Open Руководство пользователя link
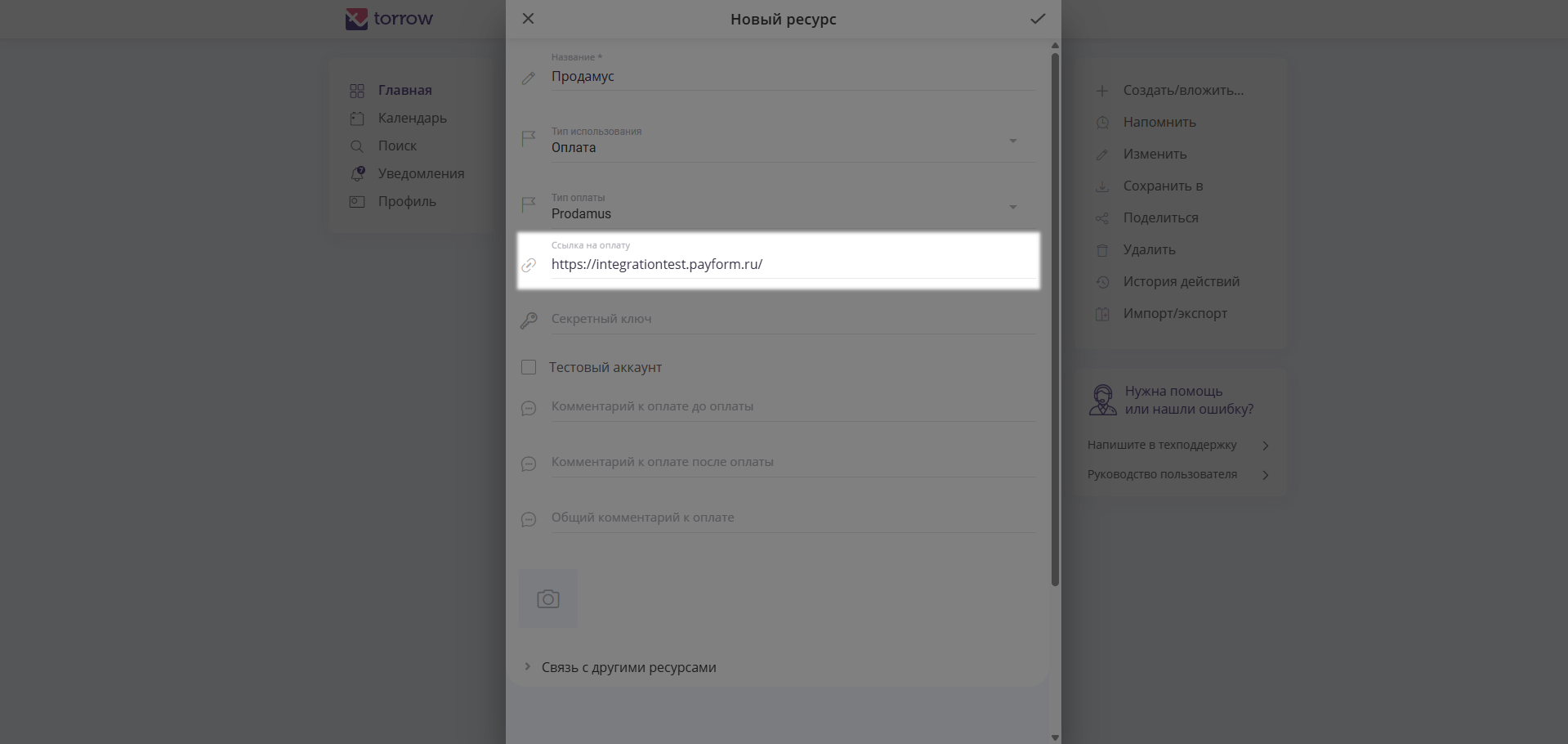Screen dimensions: 1568x744 click(x=1162, y=474)
